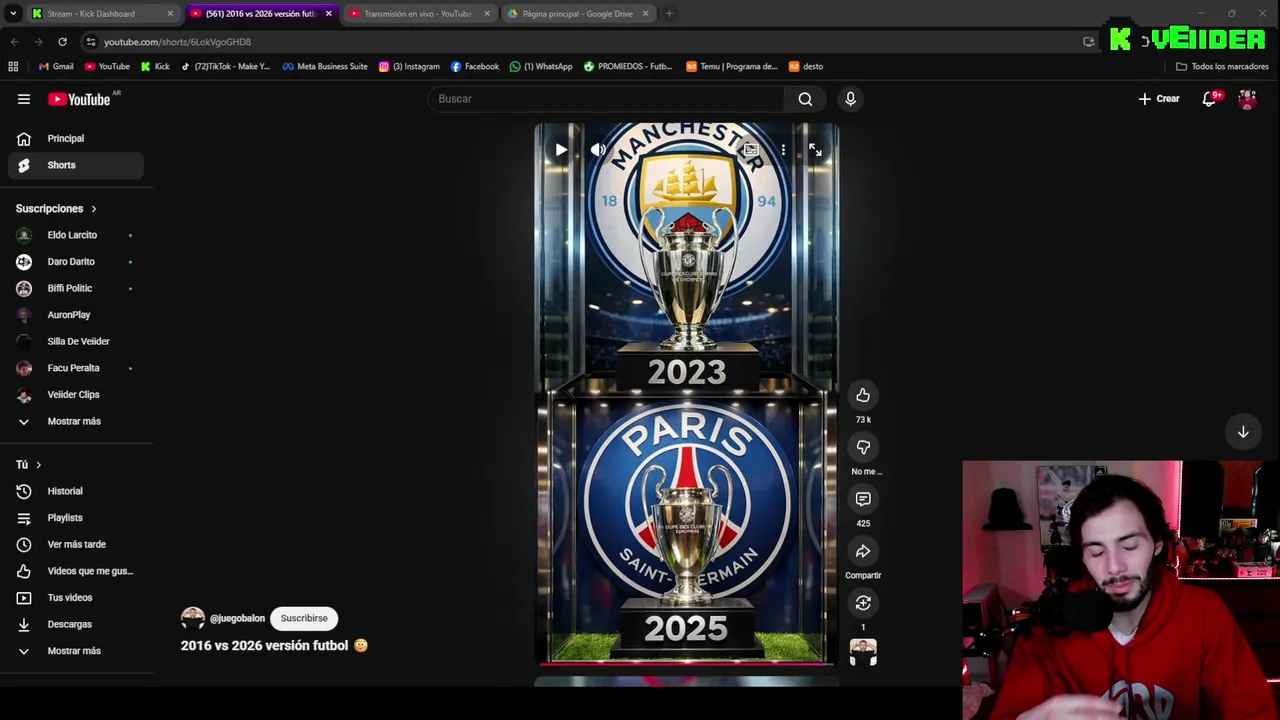Open the Facebook bookmark
The image size is (1280, 720).
(x=475, y=67)
